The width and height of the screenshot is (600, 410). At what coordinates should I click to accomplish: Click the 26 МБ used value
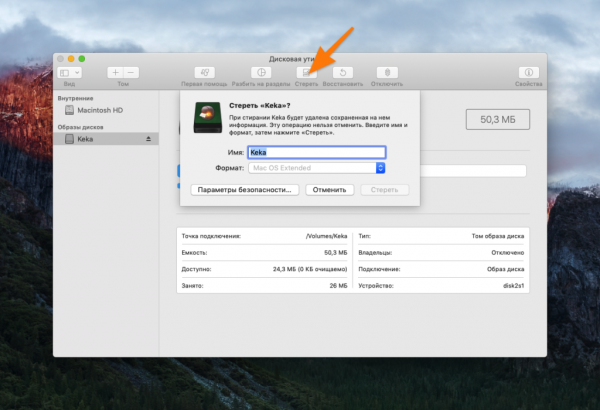click(x=338, y=286)
